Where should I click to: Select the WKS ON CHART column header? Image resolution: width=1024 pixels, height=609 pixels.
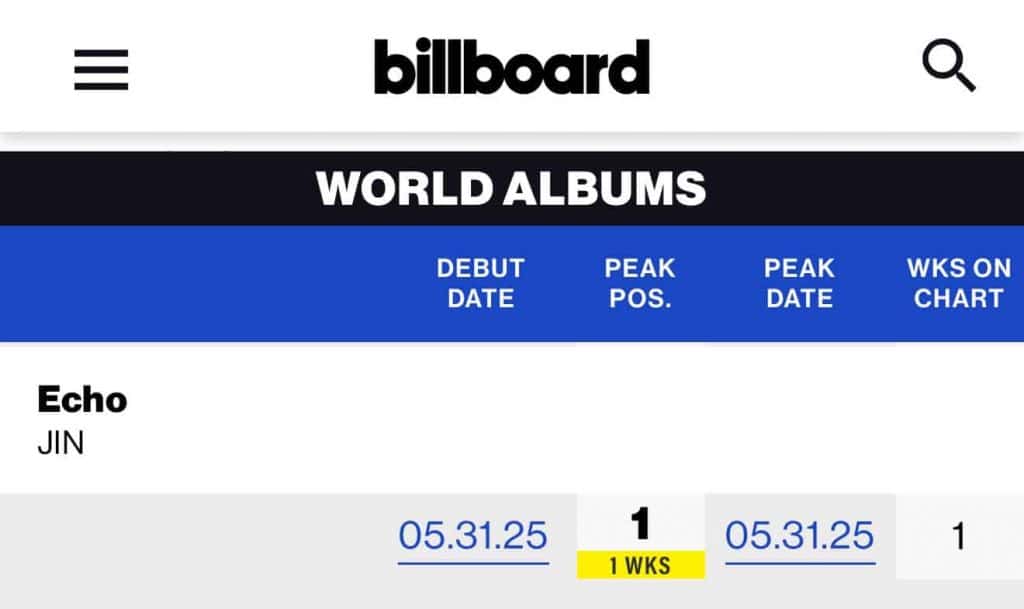pos(958,283)
